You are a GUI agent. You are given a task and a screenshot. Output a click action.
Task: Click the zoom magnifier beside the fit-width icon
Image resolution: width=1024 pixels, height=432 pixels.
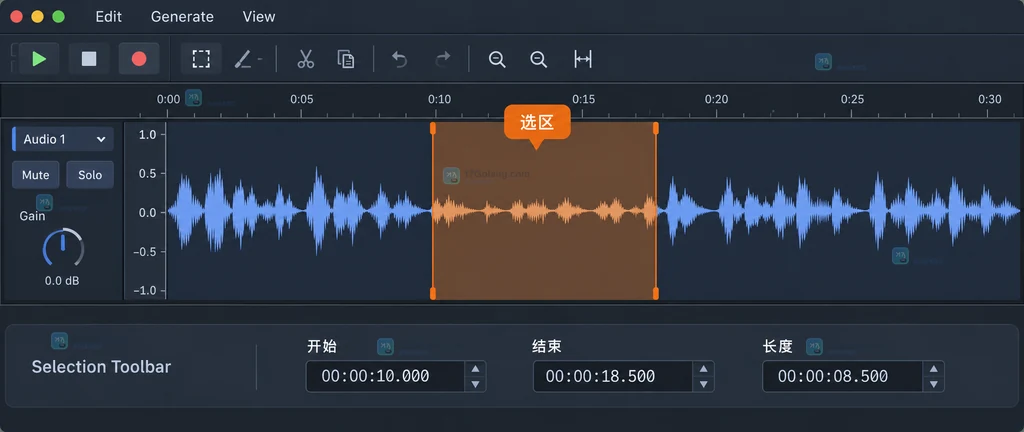point(538,59)
